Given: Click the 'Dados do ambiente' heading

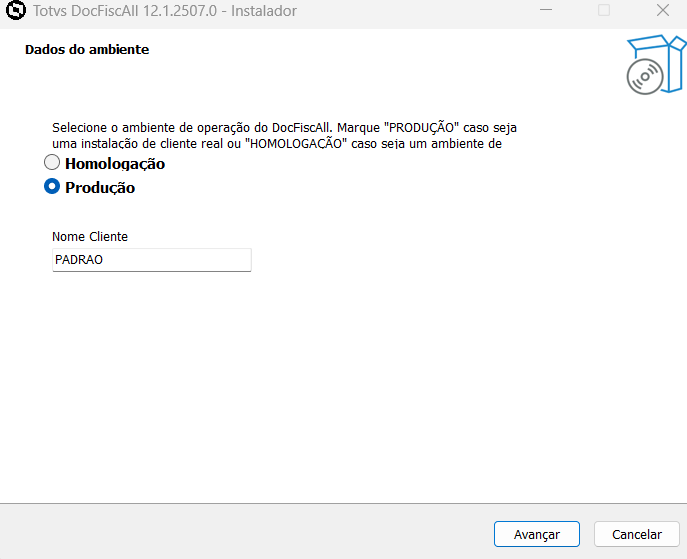Looking at the screenshot, I should 87,50.
